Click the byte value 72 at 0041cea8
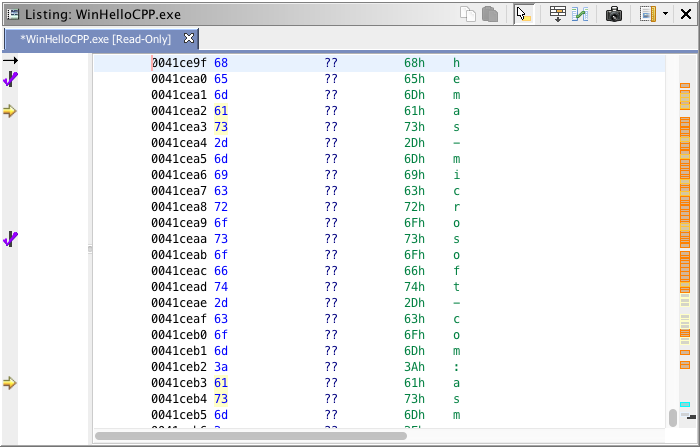The image size is (700, 447). point(220,207)
